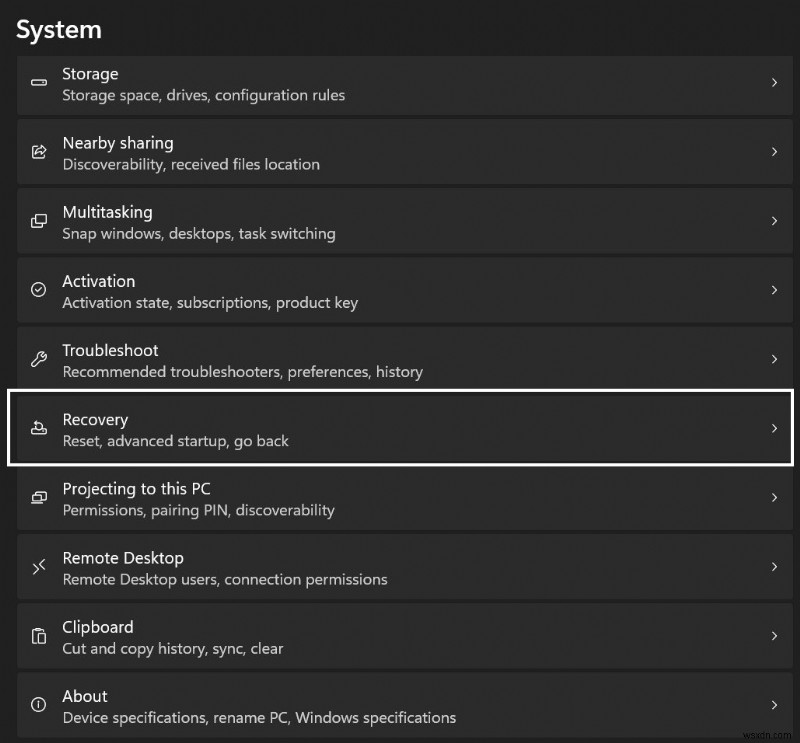Expand the Recovery row chevron
The width and height of the screenshot is (800, 743).
click(775, 429)
